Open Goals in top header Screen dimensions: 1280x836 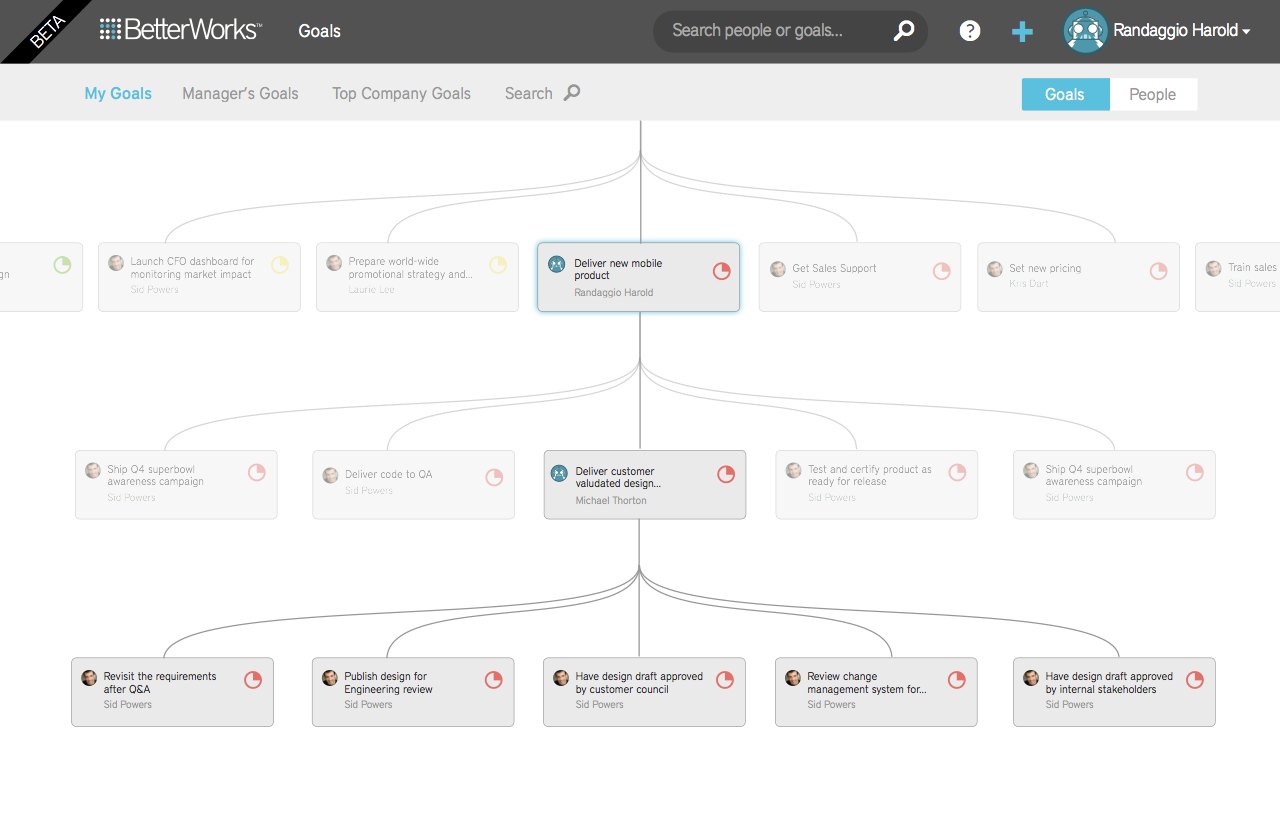tap(320, 31)
